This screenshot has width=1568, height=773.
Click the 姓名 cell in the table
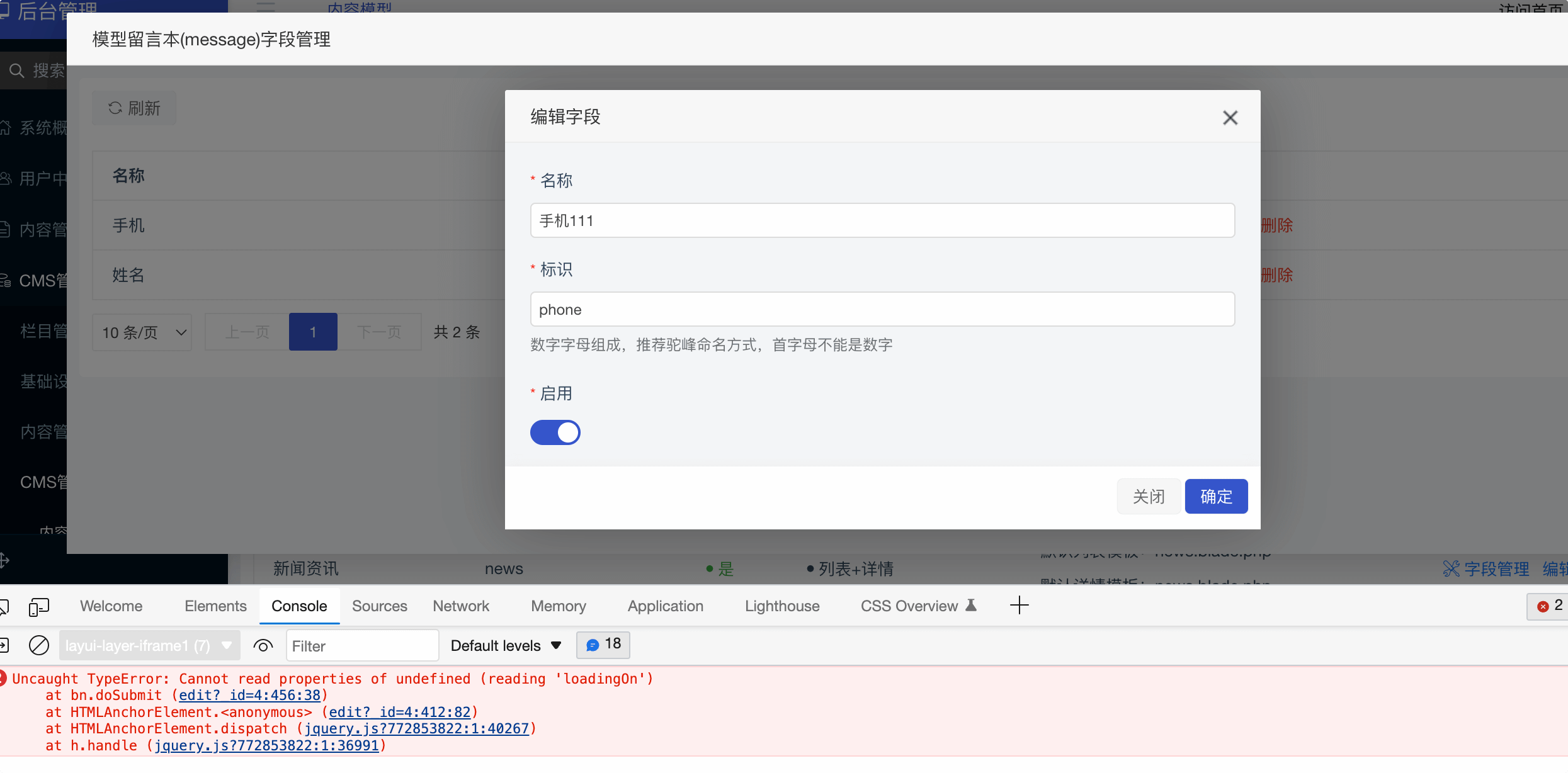pos(128,275)
